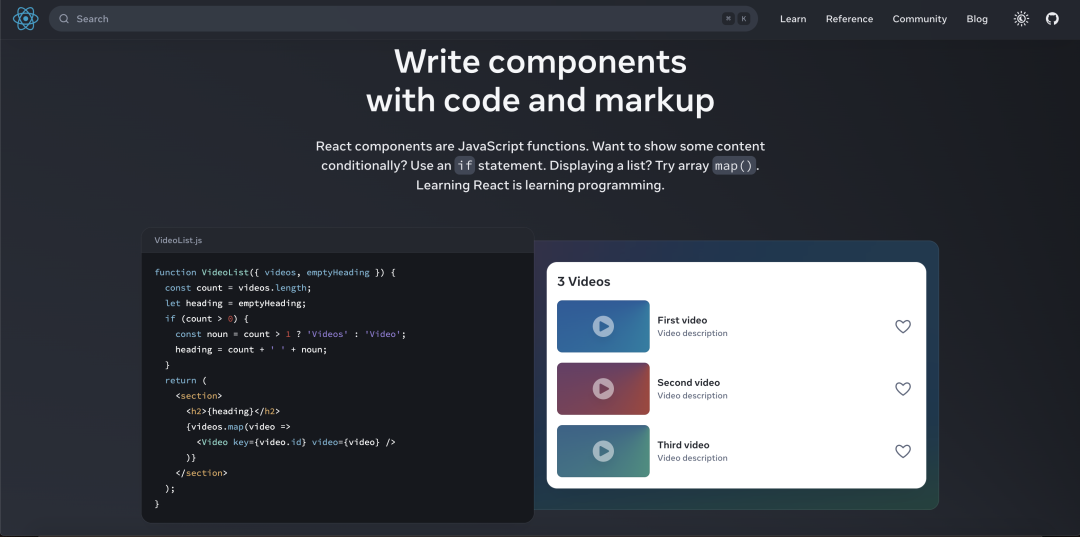Click 'Video description' under Second video

(x=692, y=396)
